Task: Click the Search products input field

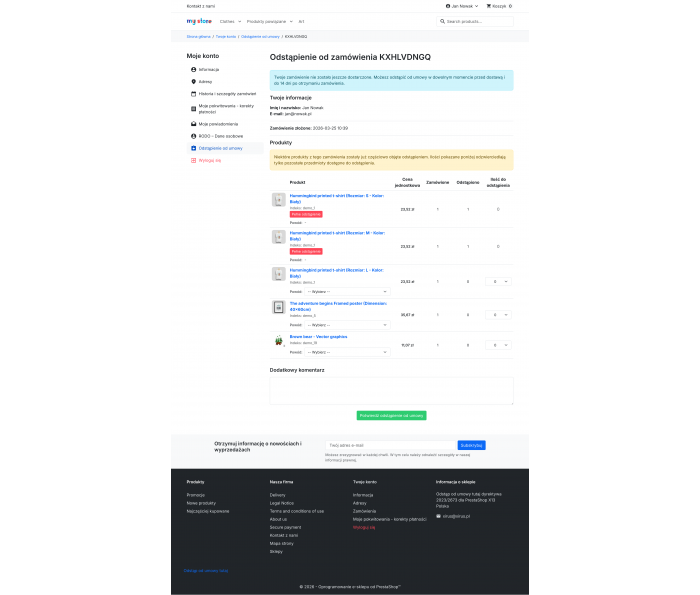Action: point(478,20)
